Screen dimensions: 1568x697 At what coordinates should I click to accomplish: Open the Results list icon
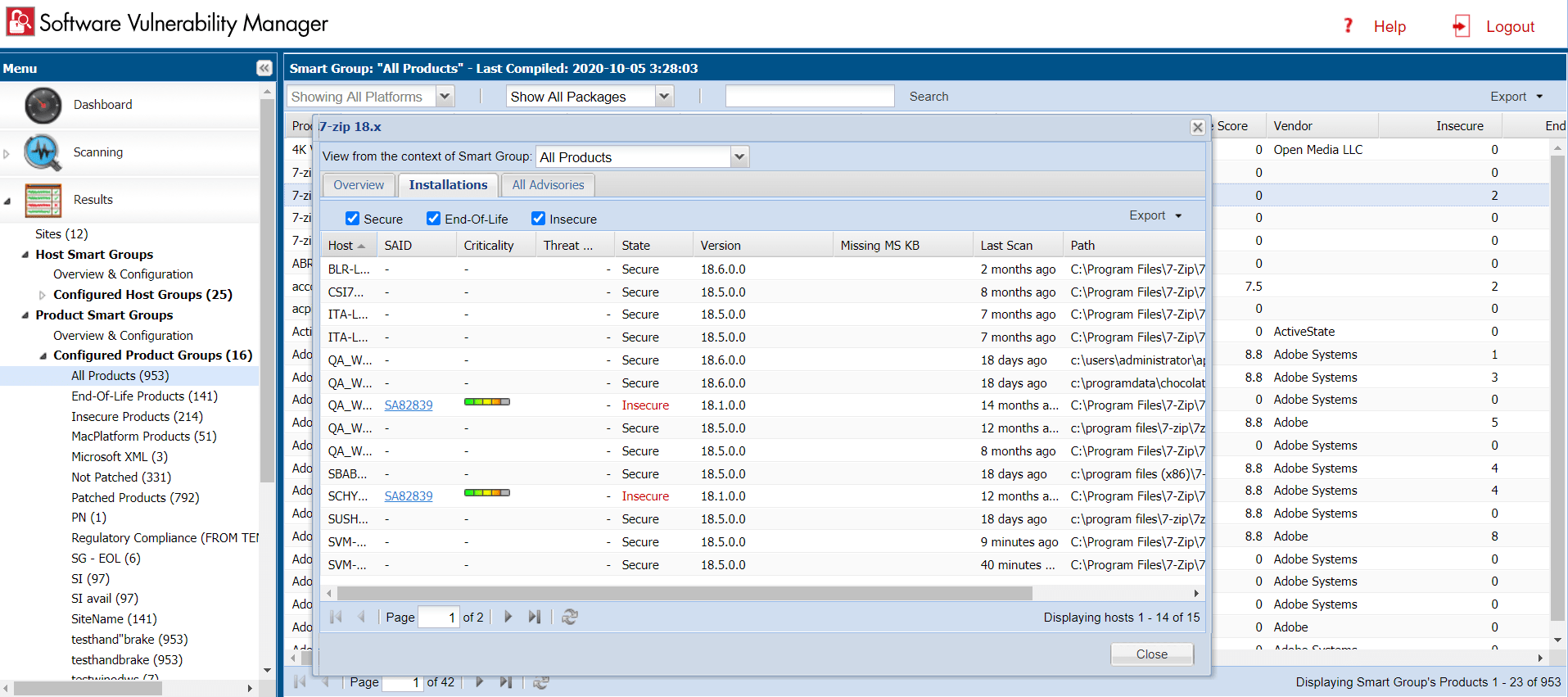[x=43, y=200]
